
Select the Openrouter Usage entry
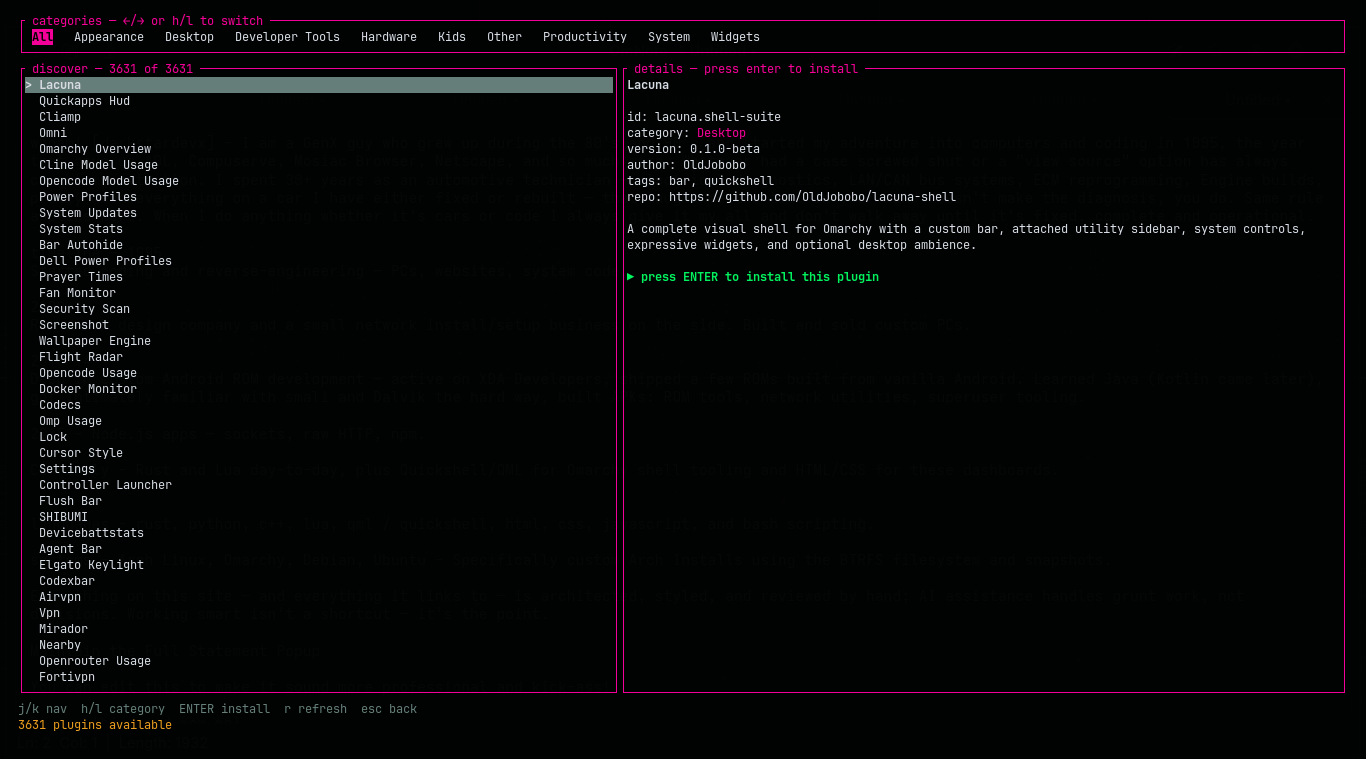coord(319,661)
